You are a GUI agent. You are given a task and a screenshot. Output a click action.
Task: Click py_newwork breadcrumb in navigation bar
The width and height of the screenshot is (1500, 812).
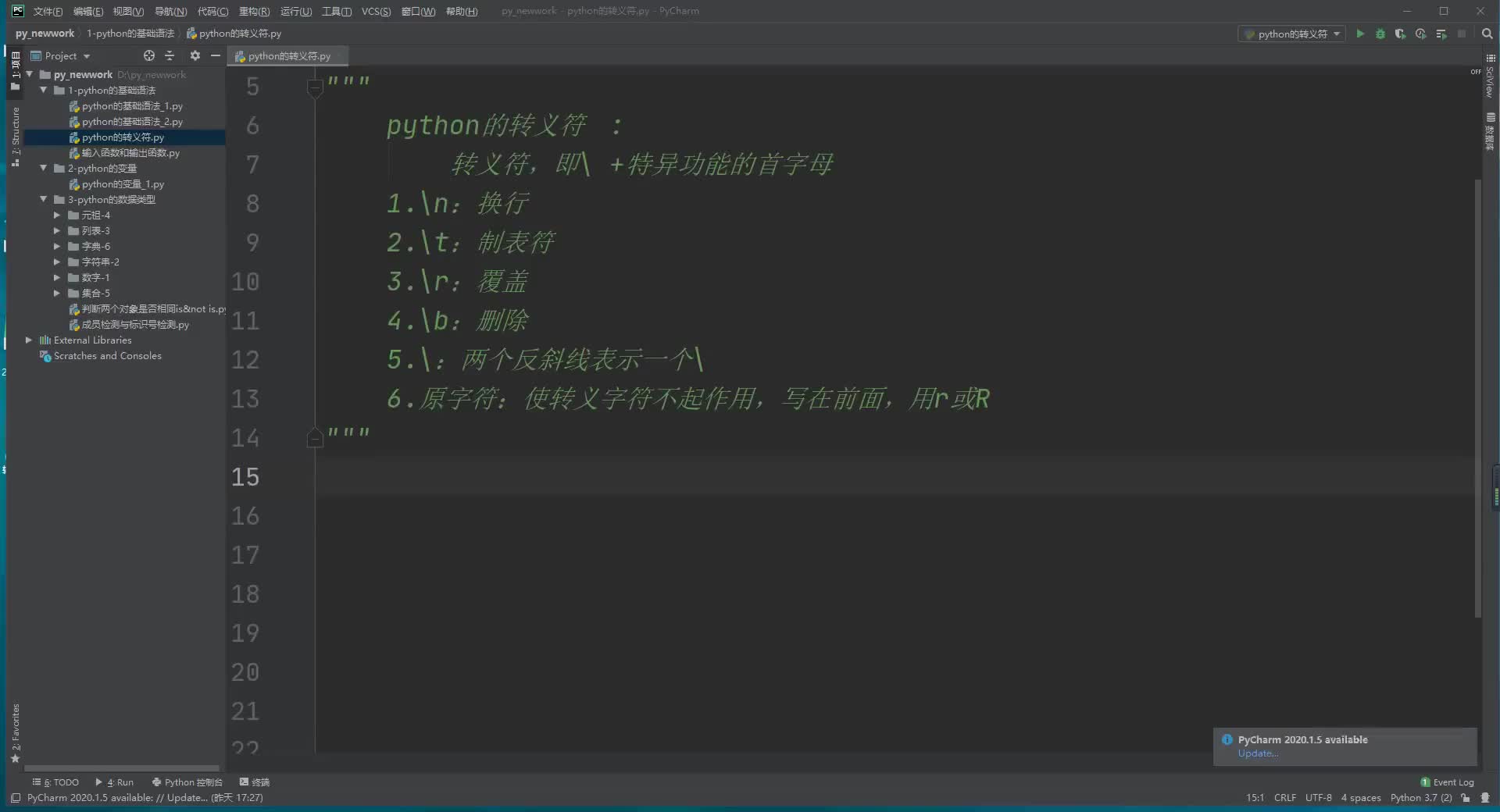(45, 34)
